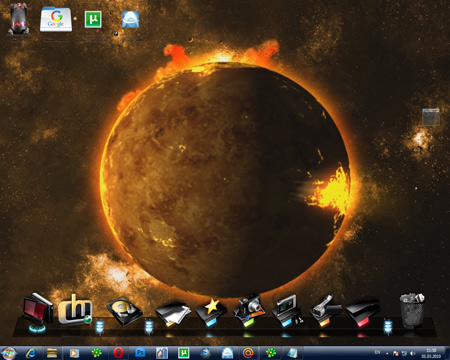Open the computer monitor icon in dock
Screen dimensions: 450x360
coord(38,311)
